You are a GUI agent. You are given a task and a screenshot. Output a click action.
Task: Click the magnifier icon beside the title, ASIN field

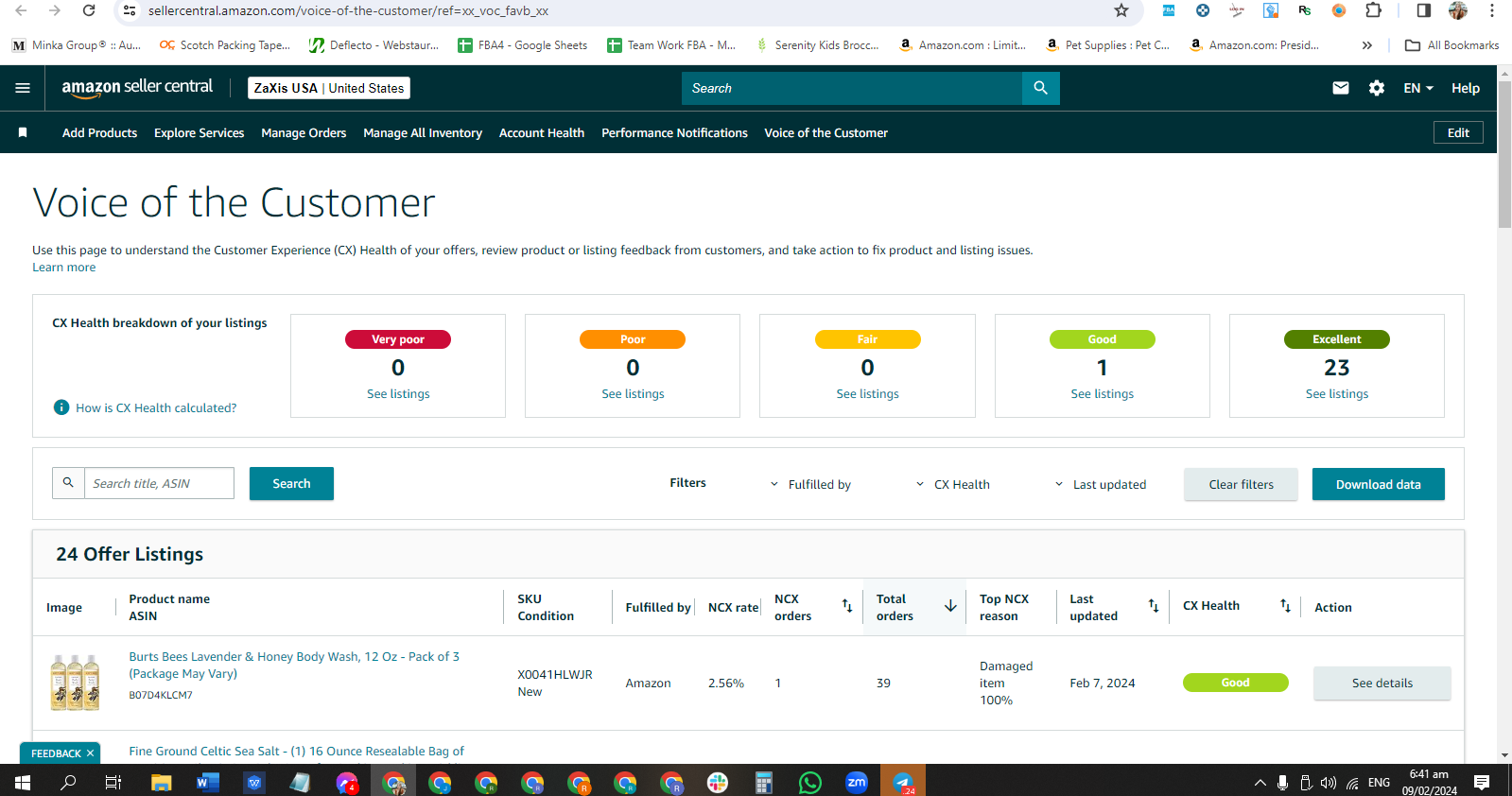(x=68, y=483)
